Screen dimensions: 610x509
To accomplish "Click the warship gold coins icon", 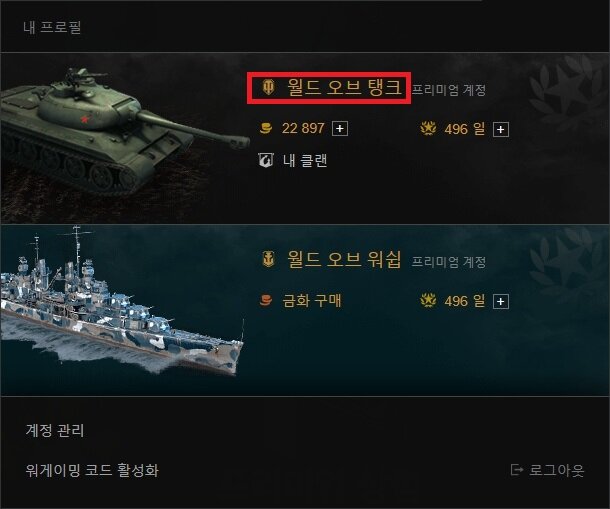I will 266,300.
